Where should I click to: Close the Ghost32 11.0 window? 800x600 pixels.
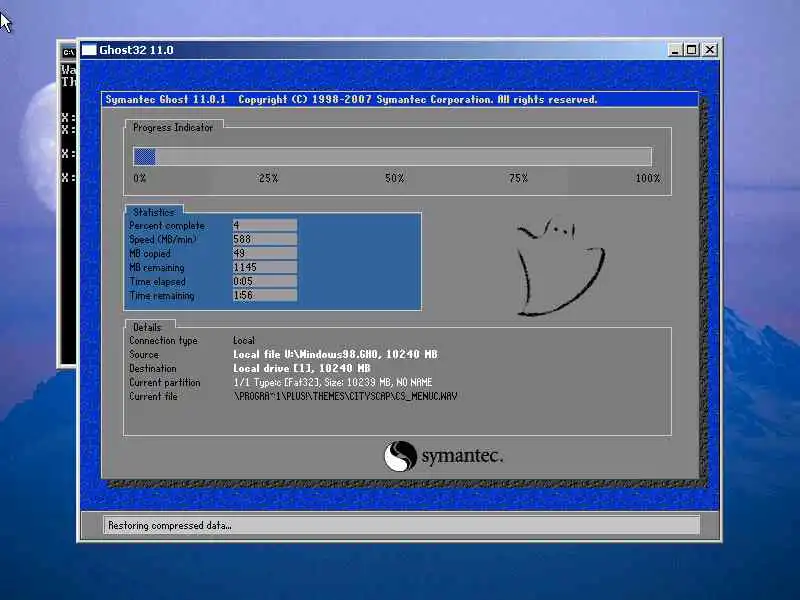coord(710,50)
